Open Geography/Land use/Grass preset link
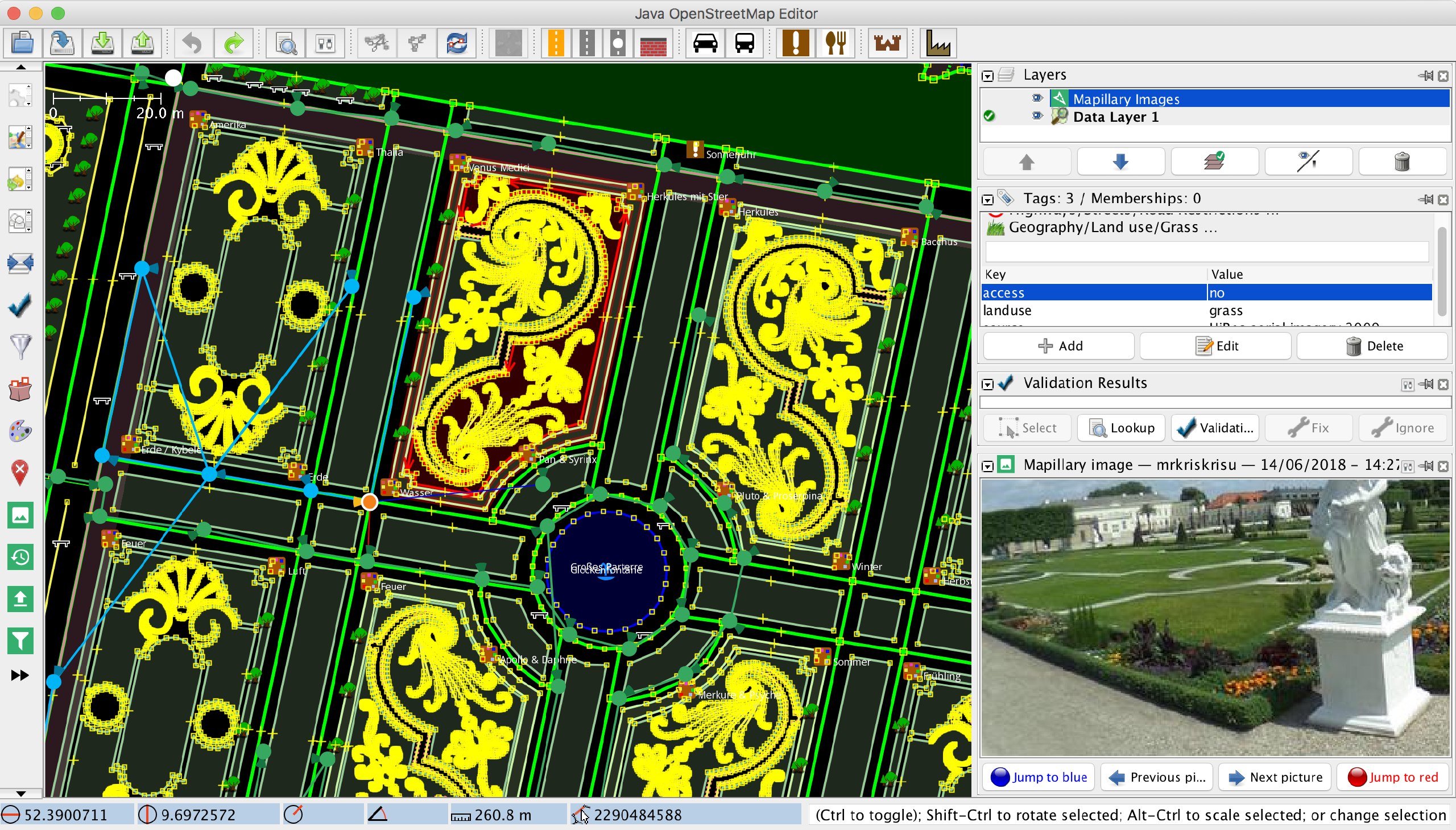Image resolution: width=1456 pixels, height=830 pixels. tap(1112, 227)
